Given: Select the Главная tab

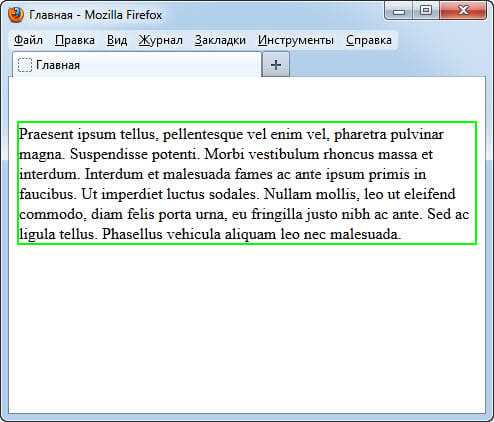Looking at the screenshot, I should pyautogui.click(x=137, y=65).
